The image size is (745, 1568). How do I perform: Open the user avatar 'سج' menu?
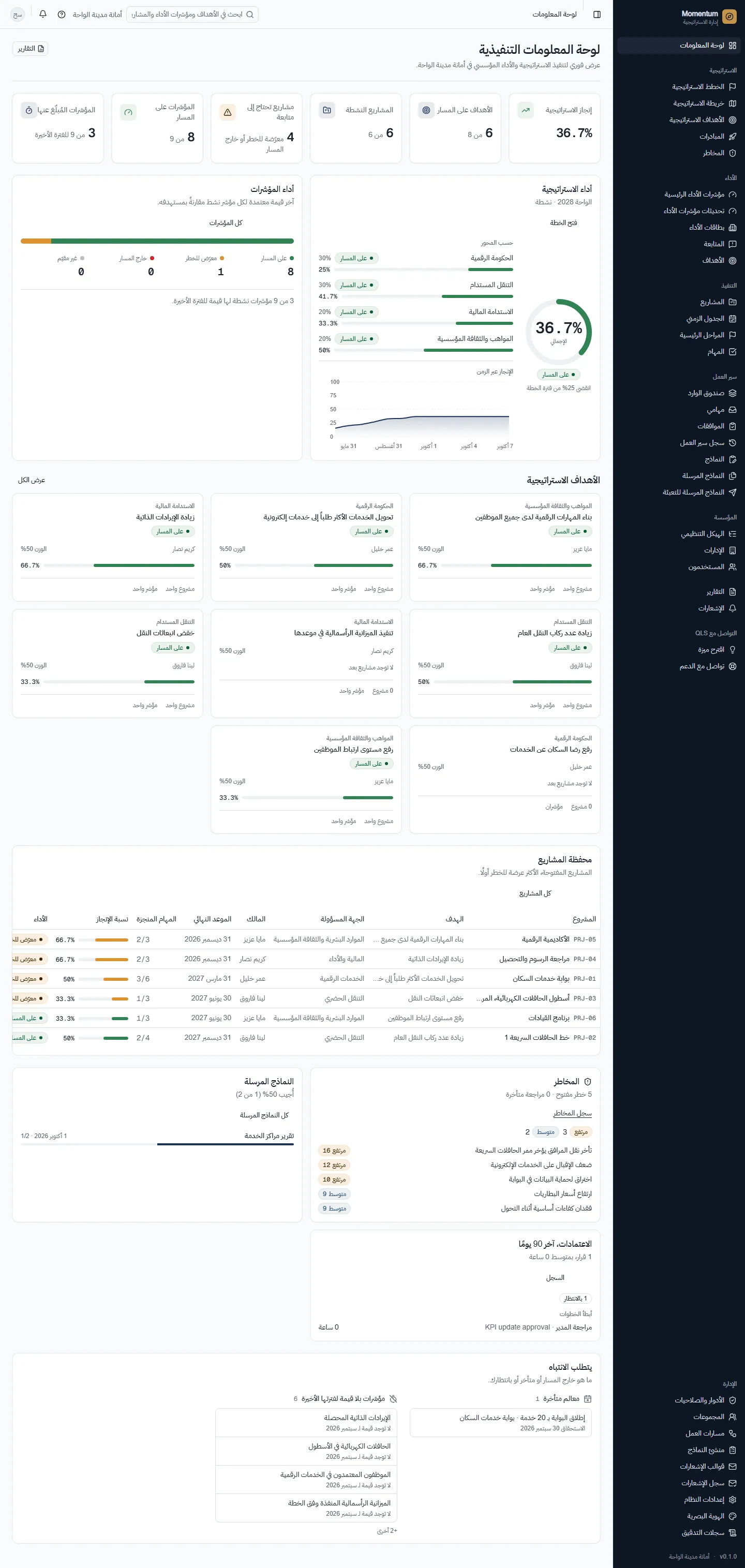coord(18,14)
